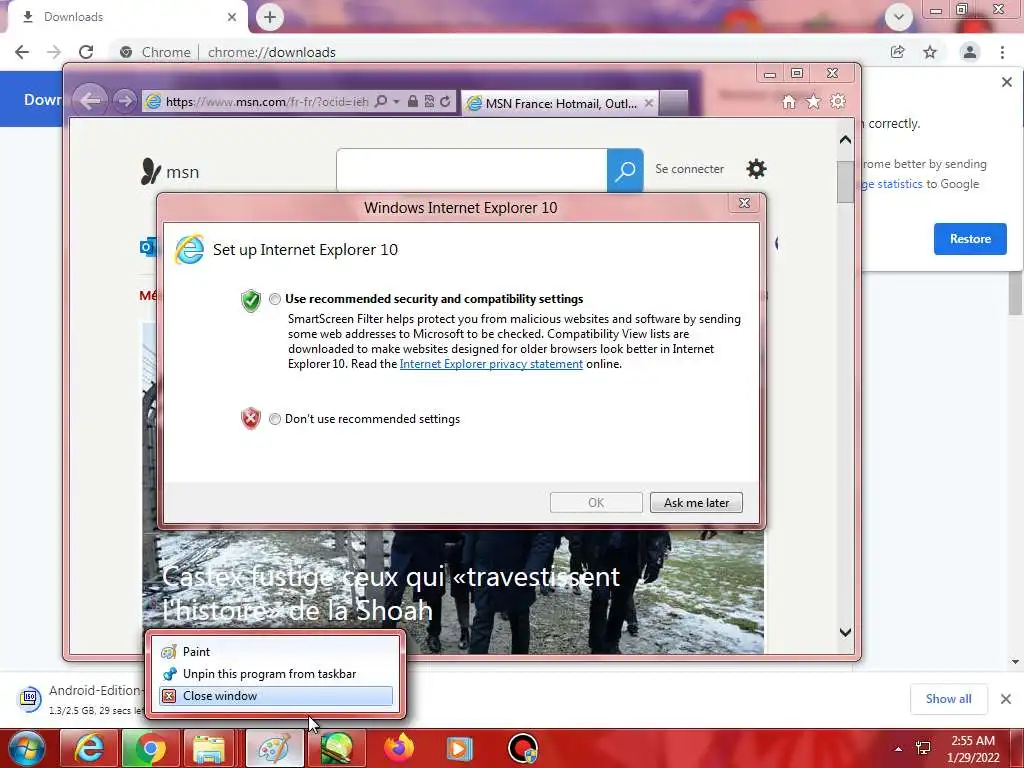Reload the Chrome downloads page

[86, 52]
